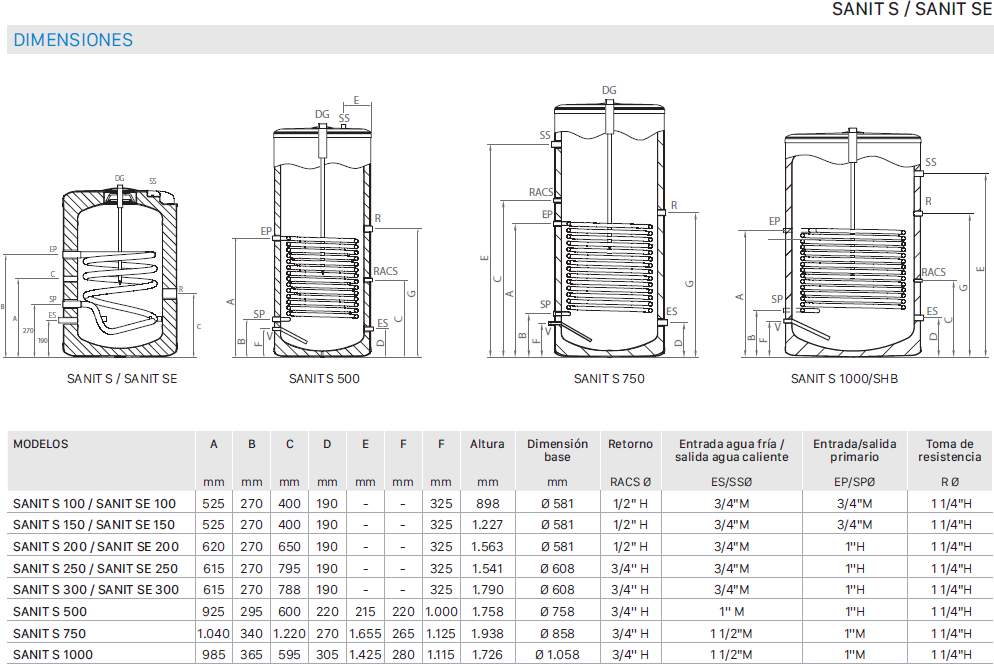Click row name 'SANIT S 150 / SANIT SE 150'

pyautogui.click(x=94, y=525)
